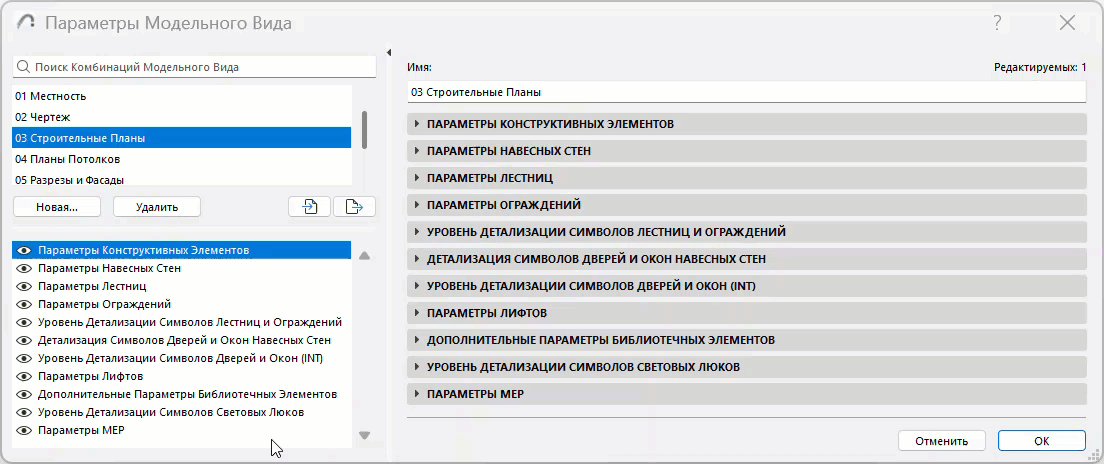Select combination 03 Строительные Планы
This screenshot has height=464, width=1104.
click(x=182, y=138)
